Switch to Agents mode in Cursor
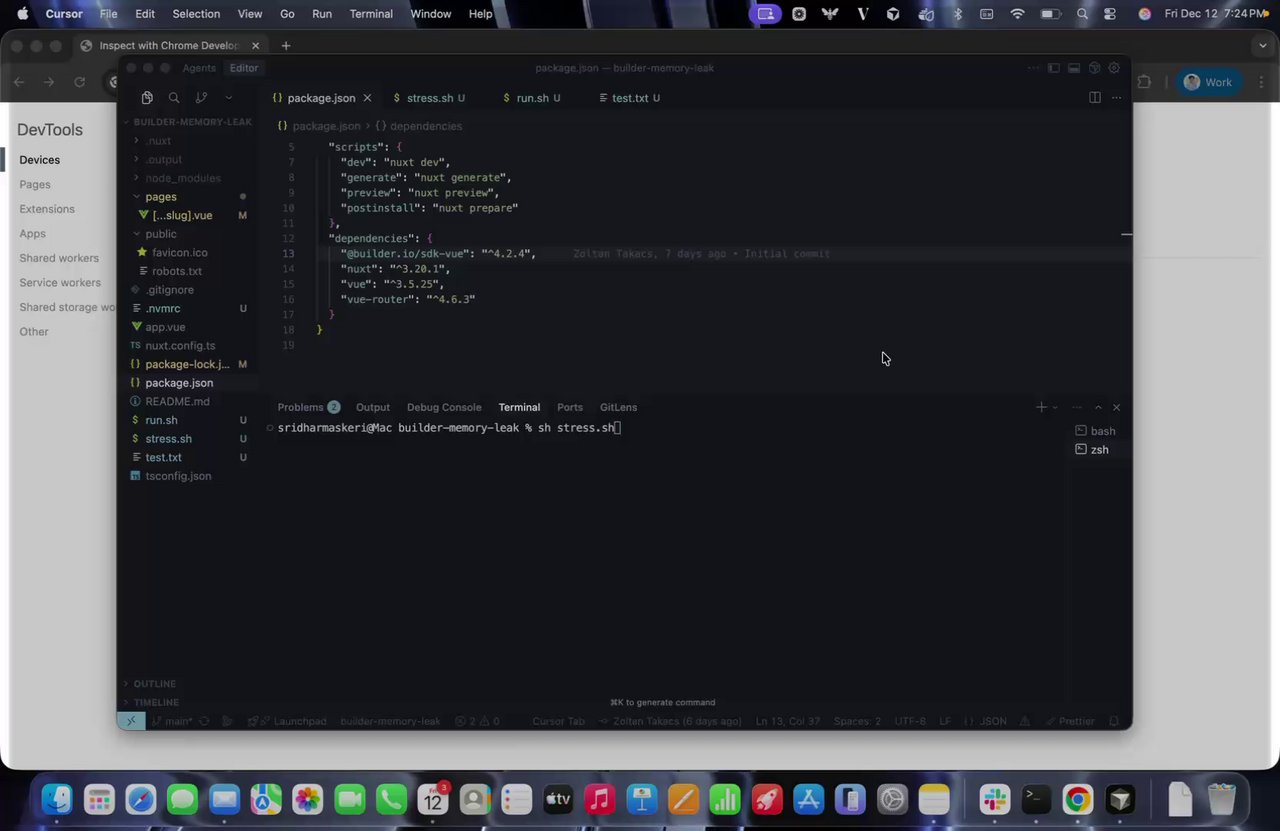This screenshot has width=1280, height=831. (199, 68)
